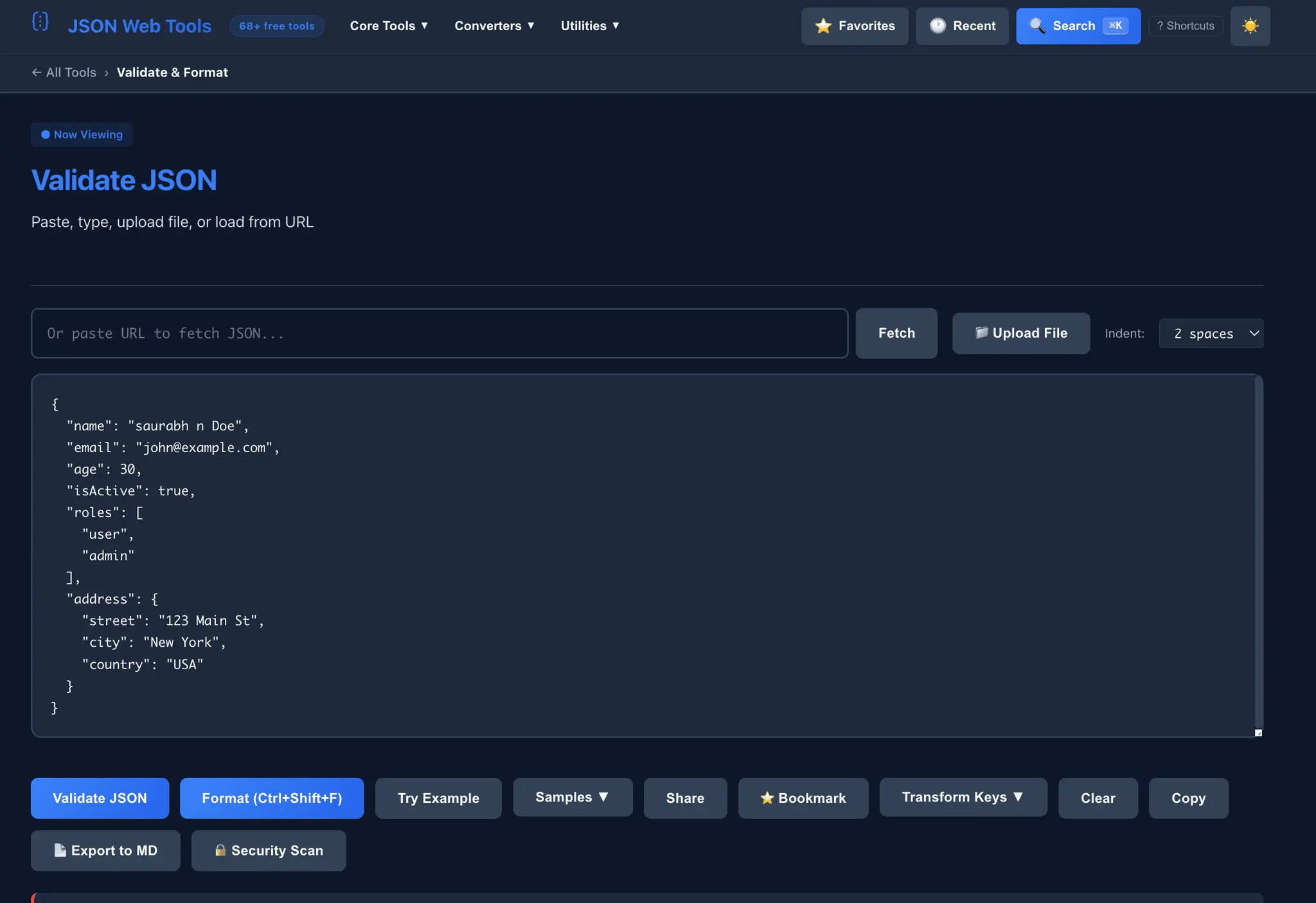Click the Copy button

[1188, 798]
